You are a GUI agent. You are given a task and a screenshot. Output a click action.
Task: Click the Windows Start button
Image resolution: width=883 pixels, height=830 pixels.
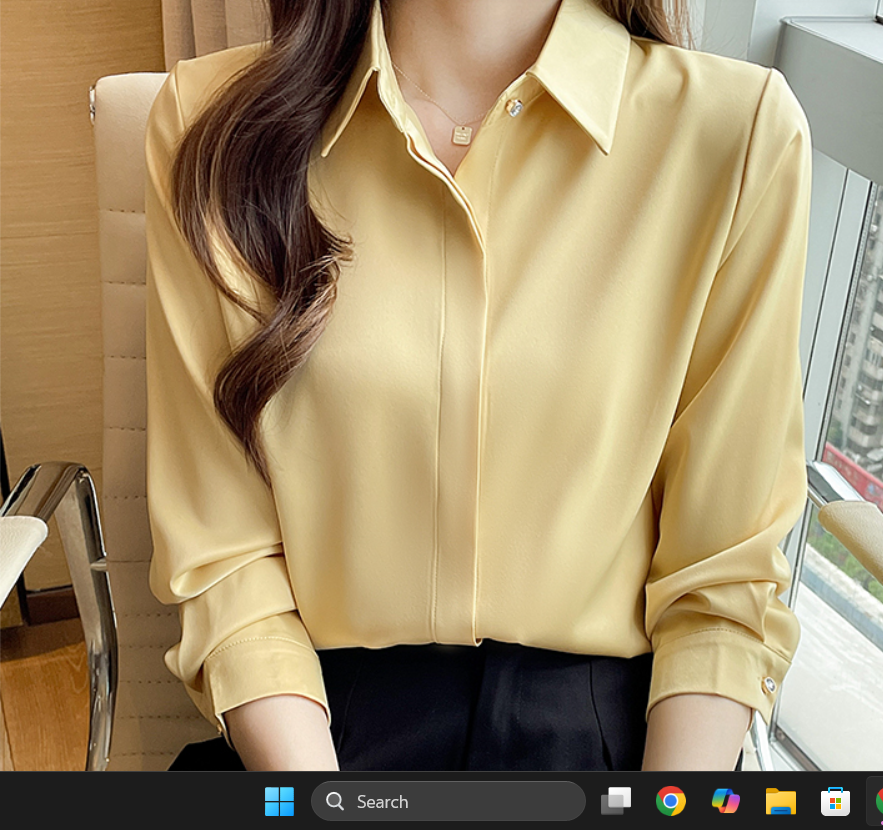pos(279,801)
